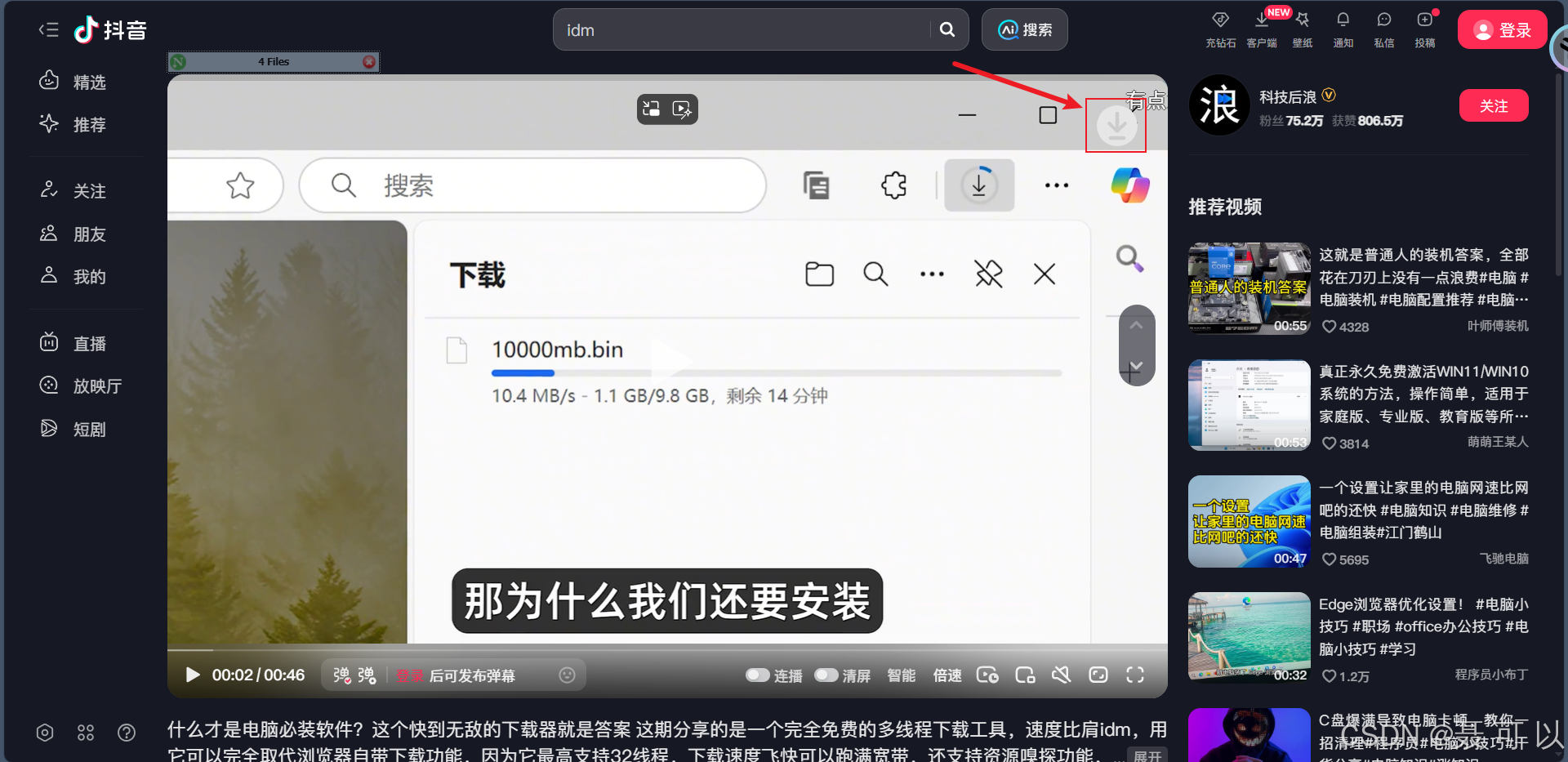The image size is (1568, 762).
Task: Click the video progress bar
Action: tap(667, 650)
